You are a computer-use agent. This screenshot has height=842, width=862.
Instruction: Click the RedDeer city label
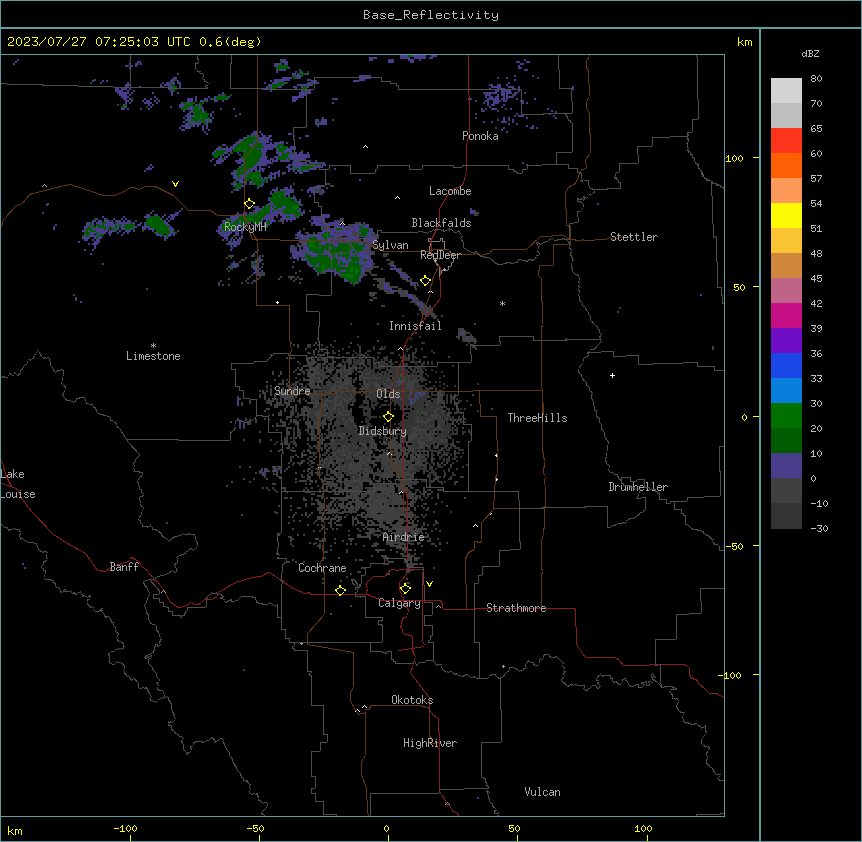click(x=440, y=255)
